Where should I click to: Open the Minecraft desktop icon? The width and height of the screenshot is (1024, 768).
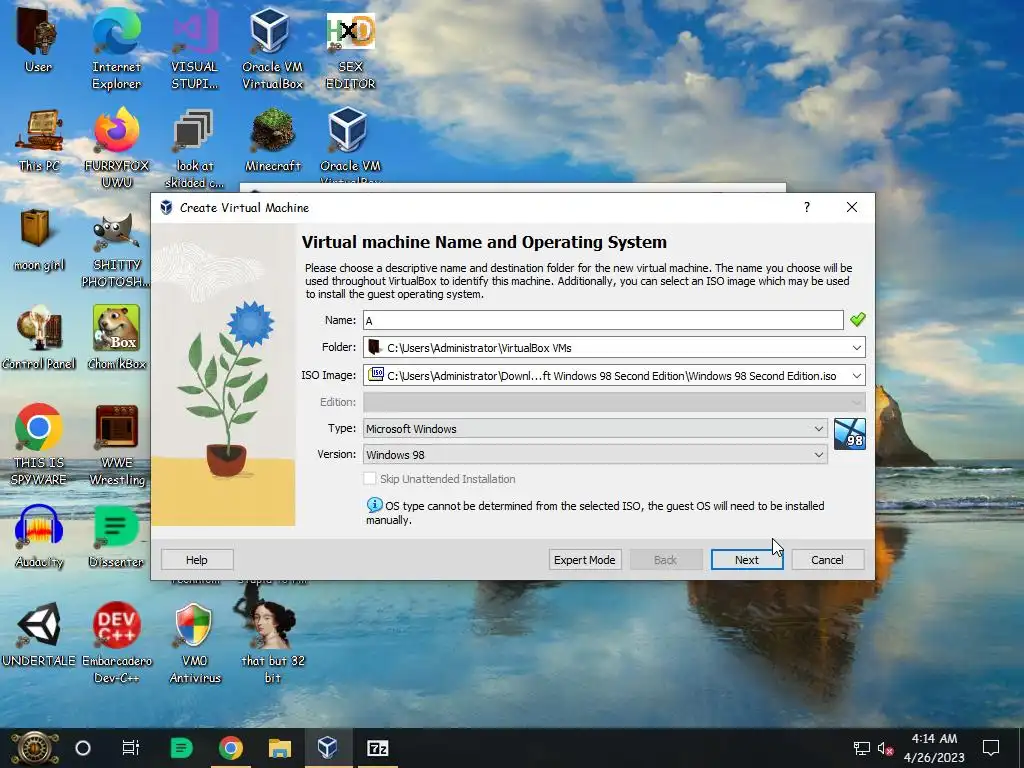[x=272, y=140]
